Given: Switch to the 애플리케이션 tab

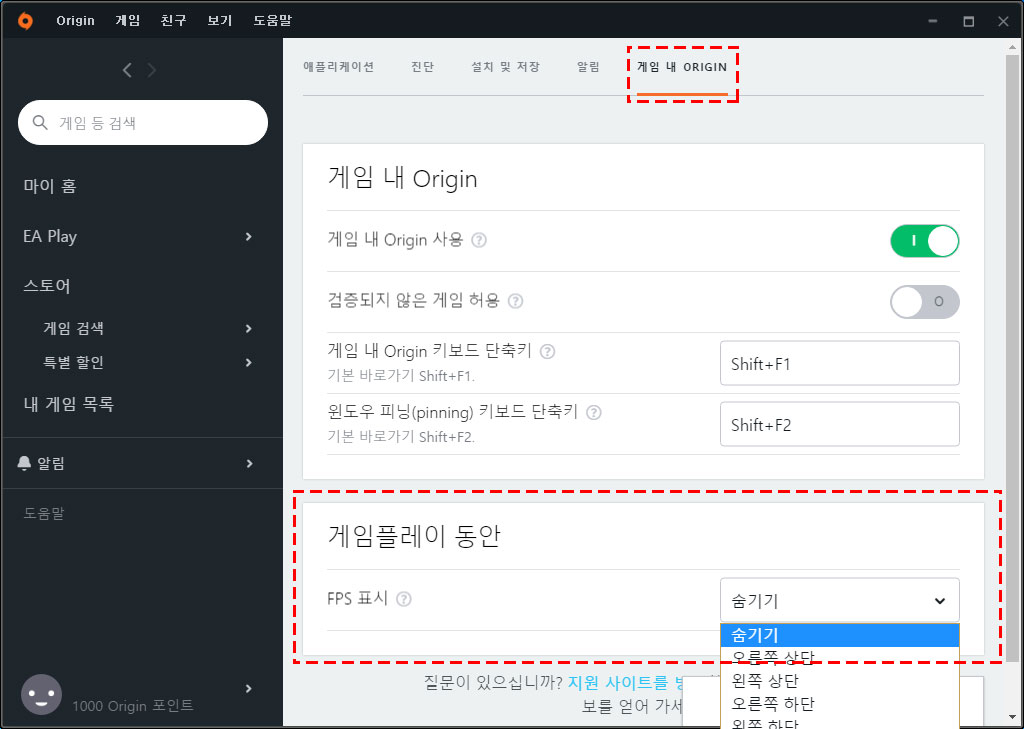Looking at the screenshot, I should click(x=338, y=67).
